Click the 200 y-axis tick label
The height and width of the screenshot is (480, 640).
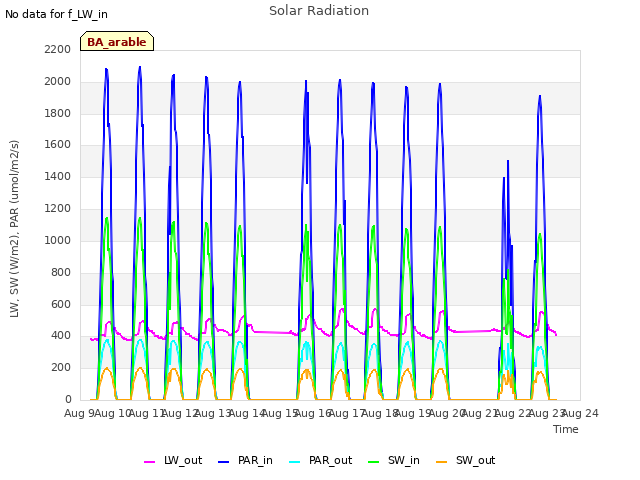pos(61,367)
